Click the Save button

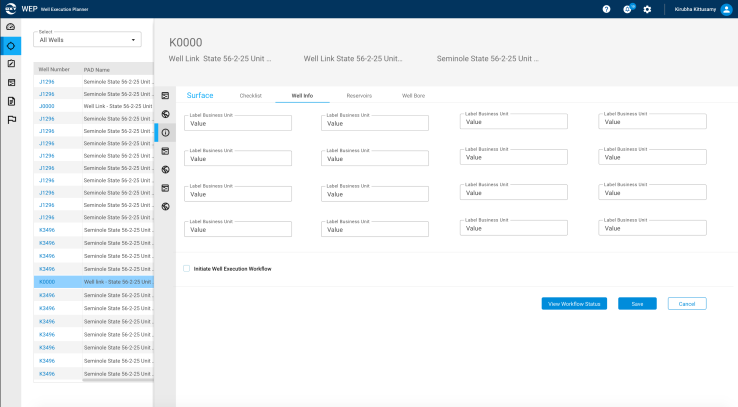click(x=637, y=303)
